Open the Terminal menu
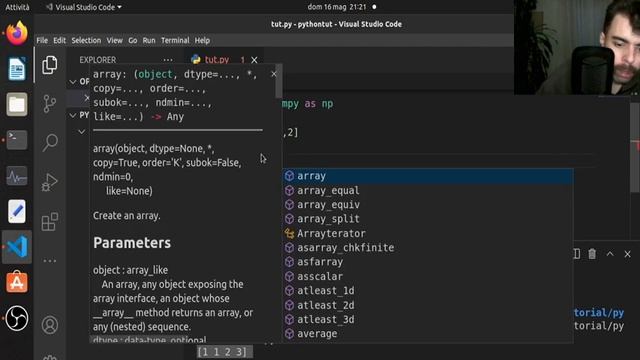Screen dimensions: 640x360 (175, 40)
